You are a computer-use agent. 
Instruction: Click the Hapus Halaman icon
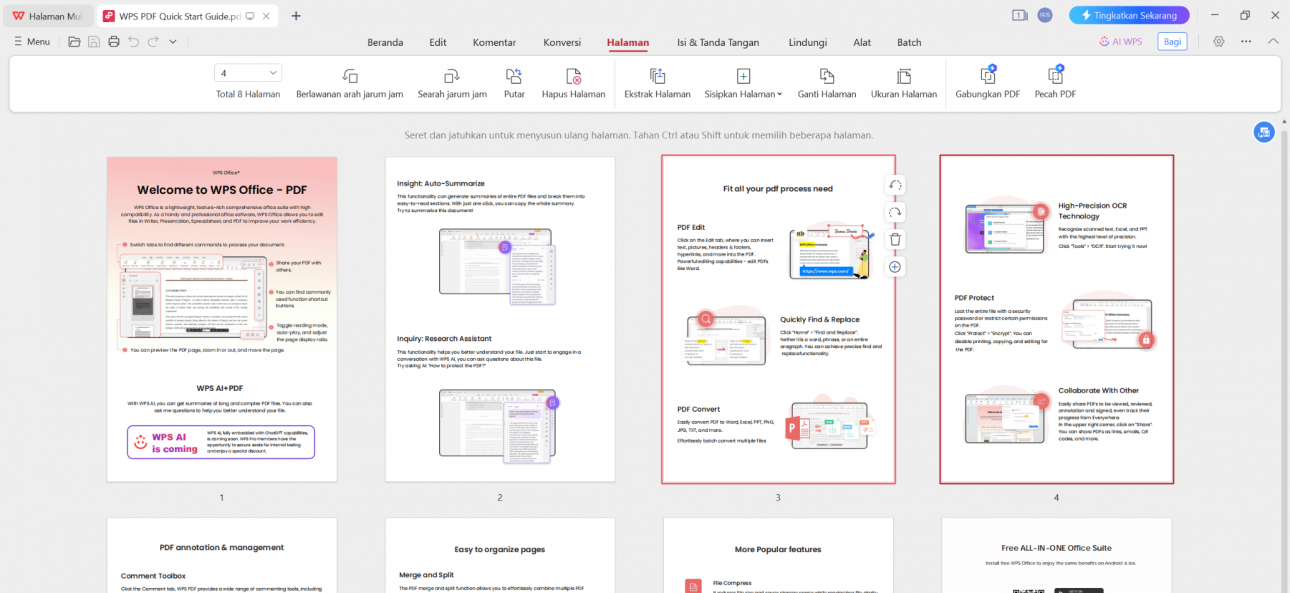(573, 80)
